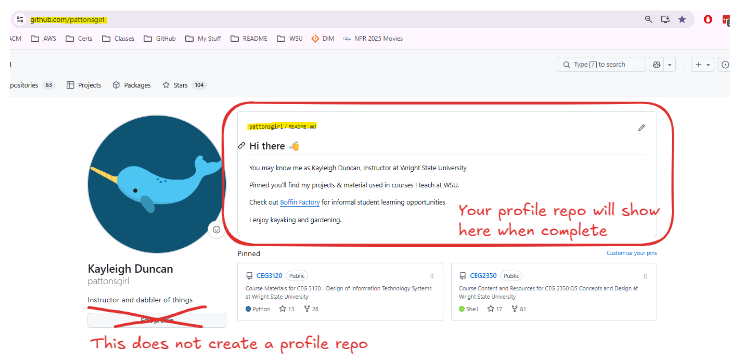The width and height of the screenshot is (739, 364).
Task: Click the Kayleigh Duncan name heading
Action: [x=130, y=269]
